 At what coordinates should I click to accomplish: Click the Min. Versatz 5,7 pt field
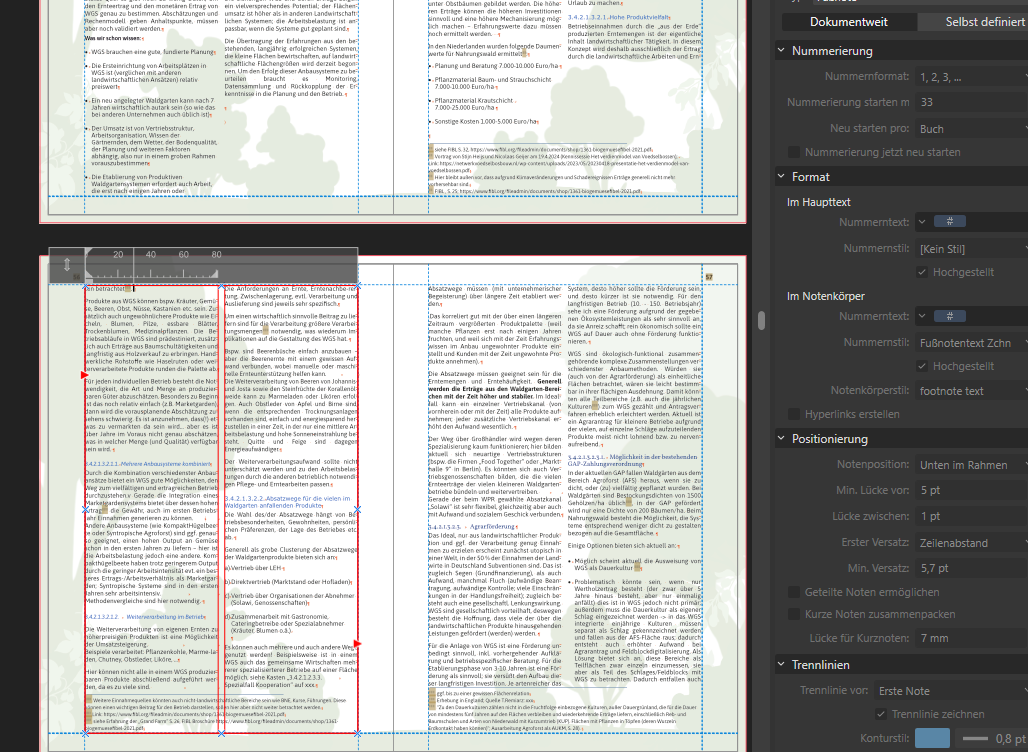click(x=972, y=568)
